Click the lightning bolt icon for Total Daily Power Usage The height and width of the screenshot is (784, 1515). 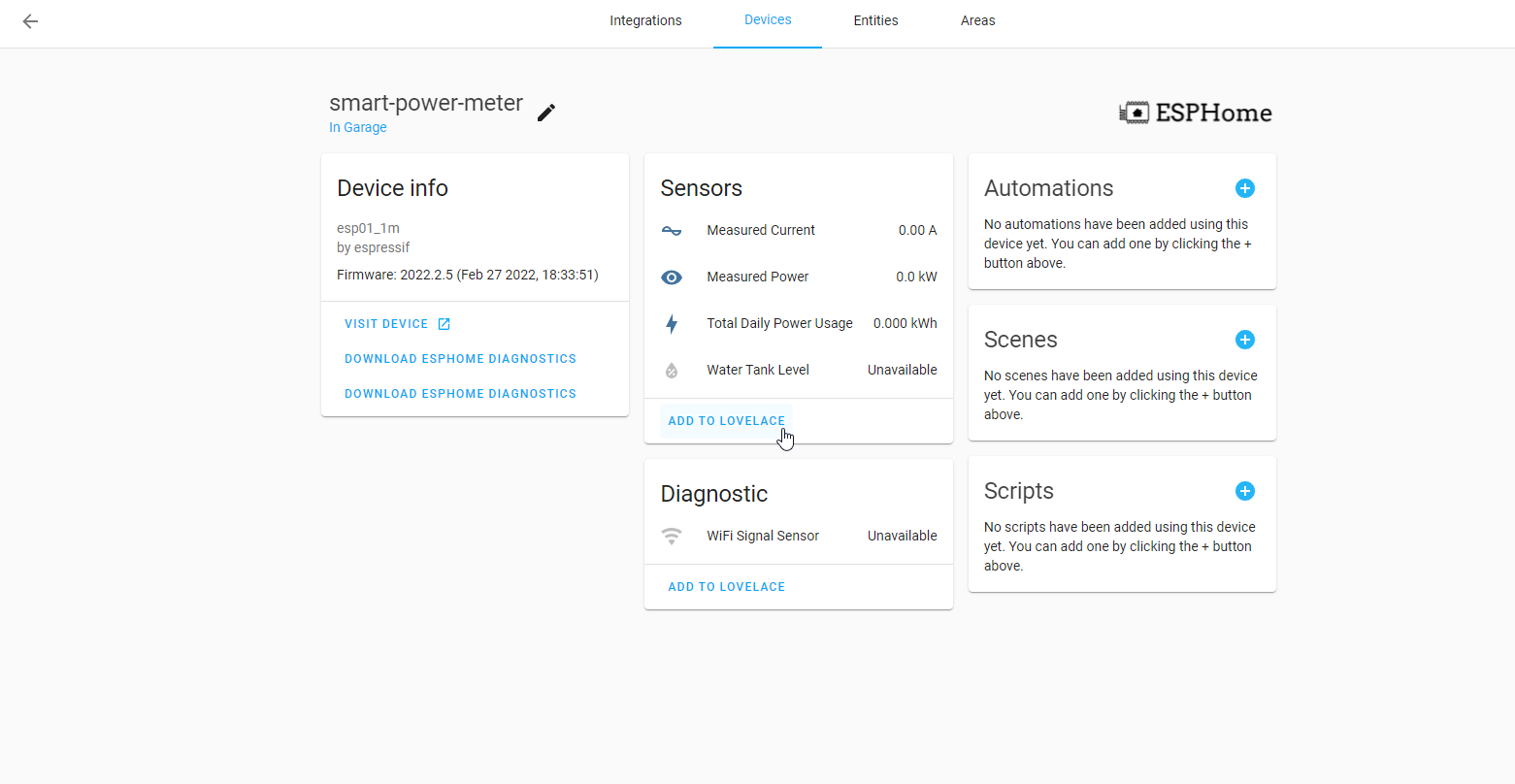pos(672,323)
